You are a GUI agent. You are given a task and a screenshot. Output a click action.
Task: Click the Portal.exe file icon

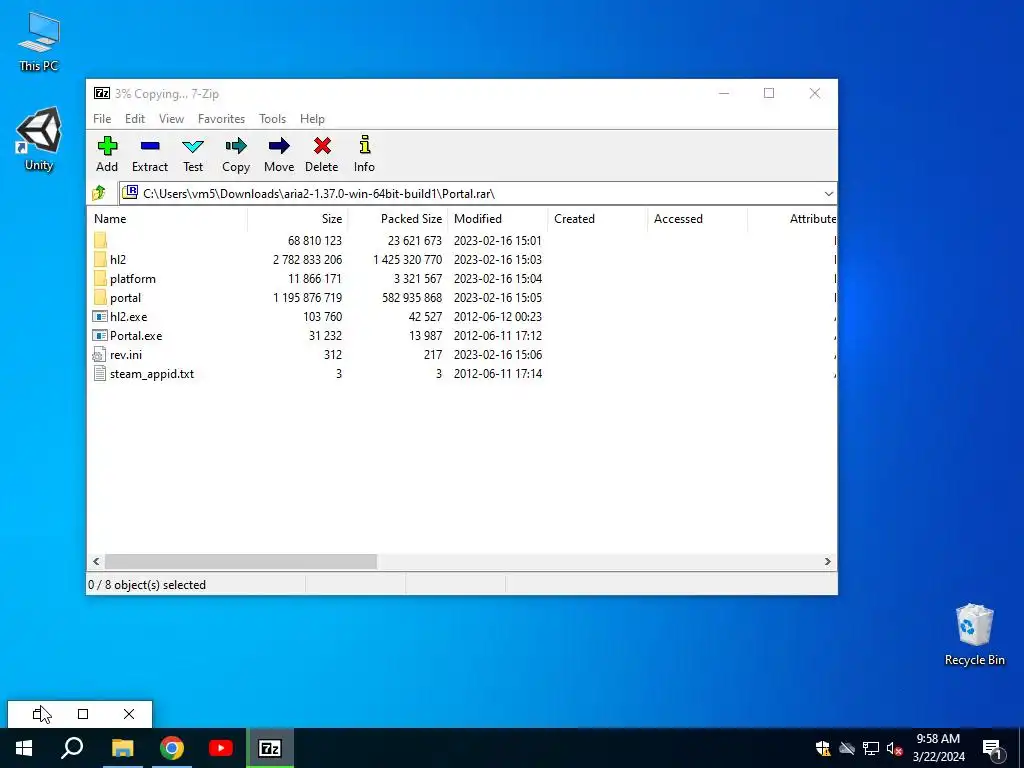pyautogui.click(x=99, y=336)
